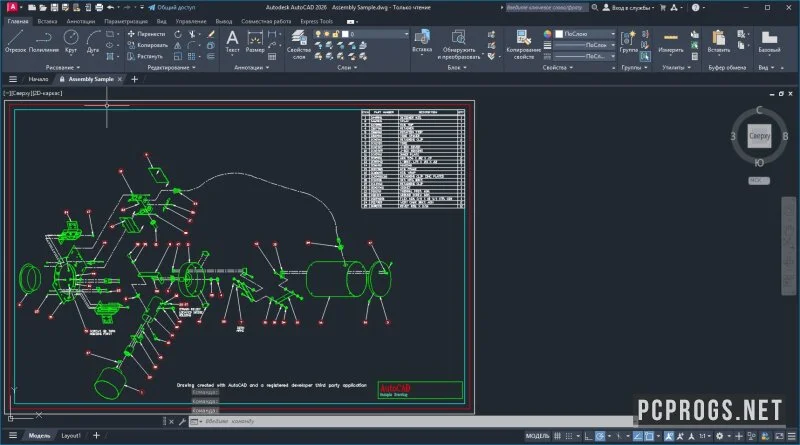The height and width of the screenshot is (445, 800).
Task: Click the command line input field
Action: 413,422
